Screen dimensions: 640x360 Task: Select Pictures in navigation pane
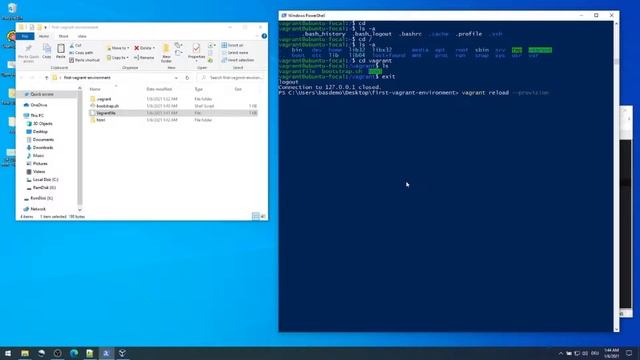pyautogui.click(x=37, y=164)
